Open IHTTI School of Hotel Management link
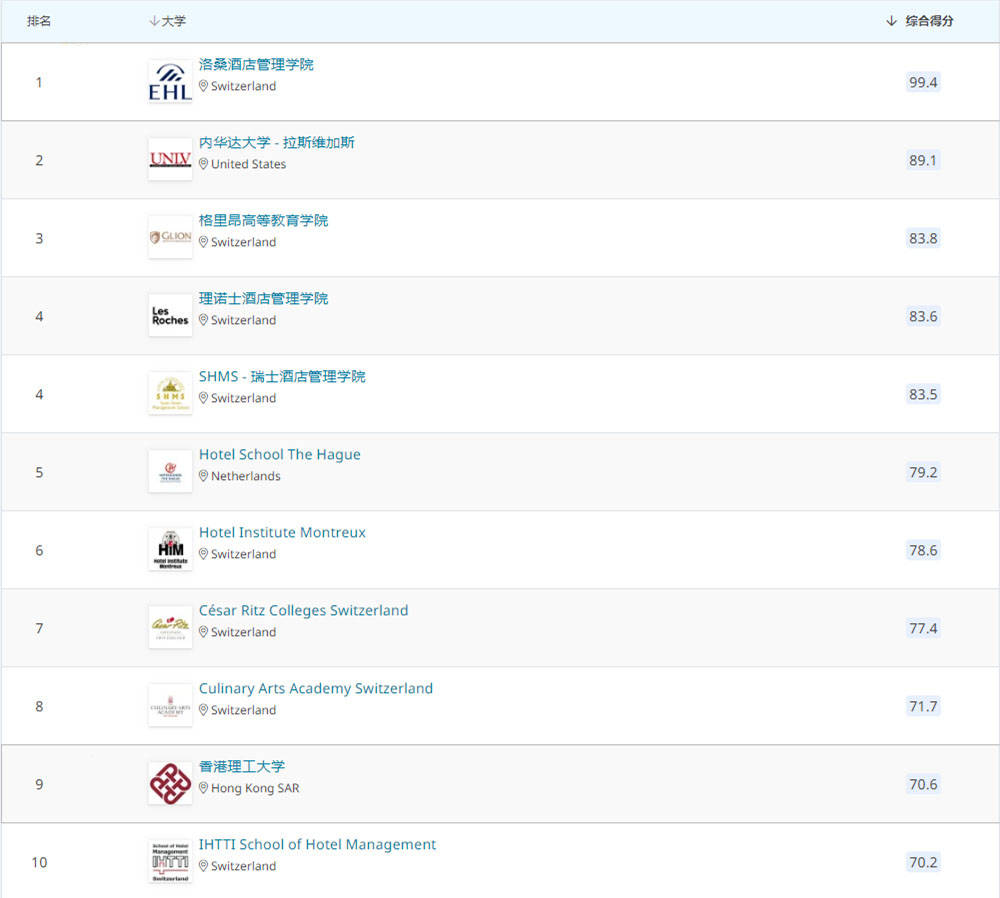The height and width of the screenshot is (898, 1000). 317,844
